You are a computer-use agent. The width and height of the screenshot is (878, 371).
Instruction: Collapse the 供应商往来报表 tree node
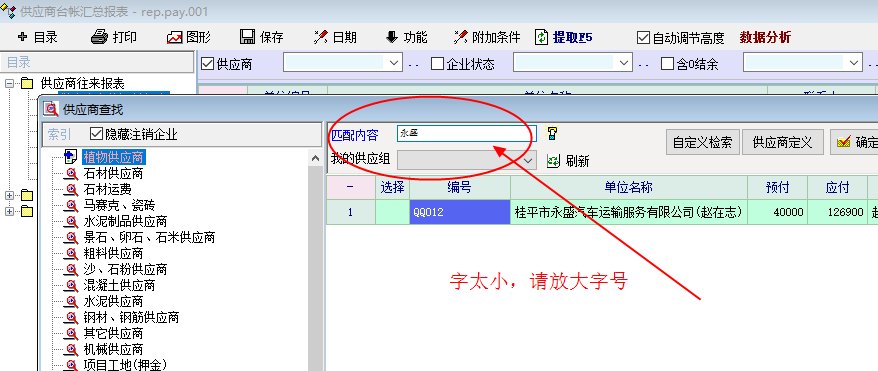point(9,84)
